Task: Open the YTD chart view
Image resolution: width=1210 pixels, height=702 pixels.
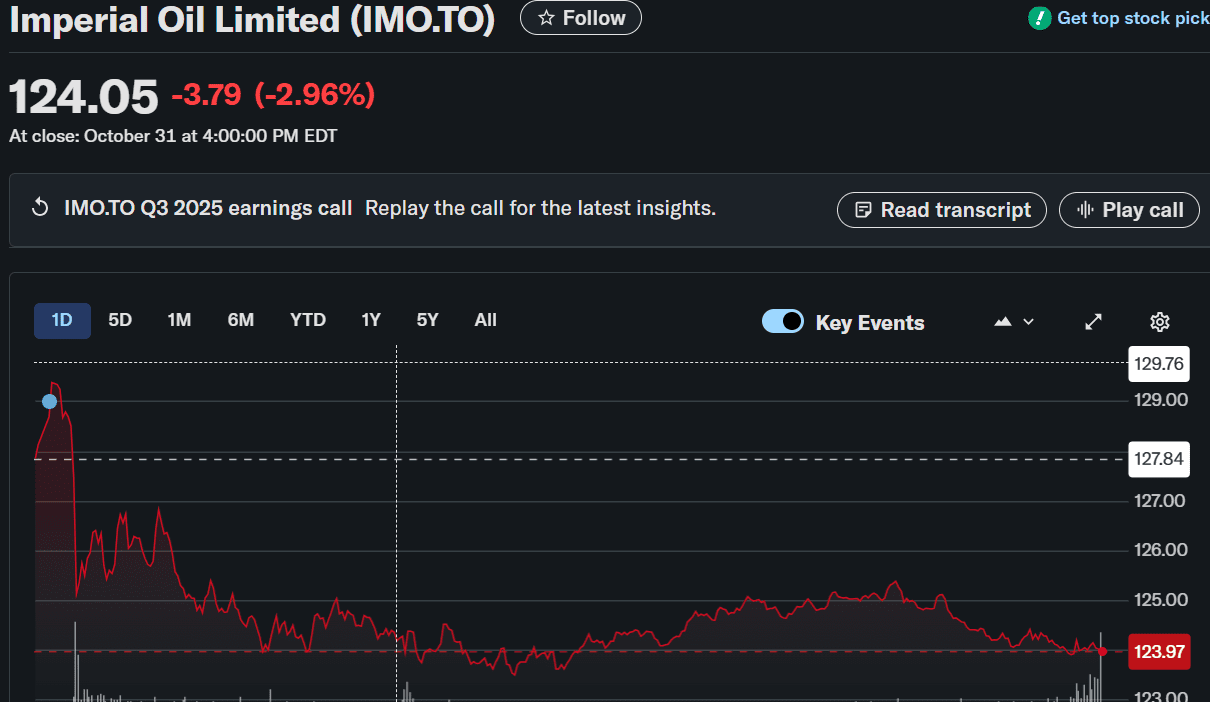Action: point(307,320)
